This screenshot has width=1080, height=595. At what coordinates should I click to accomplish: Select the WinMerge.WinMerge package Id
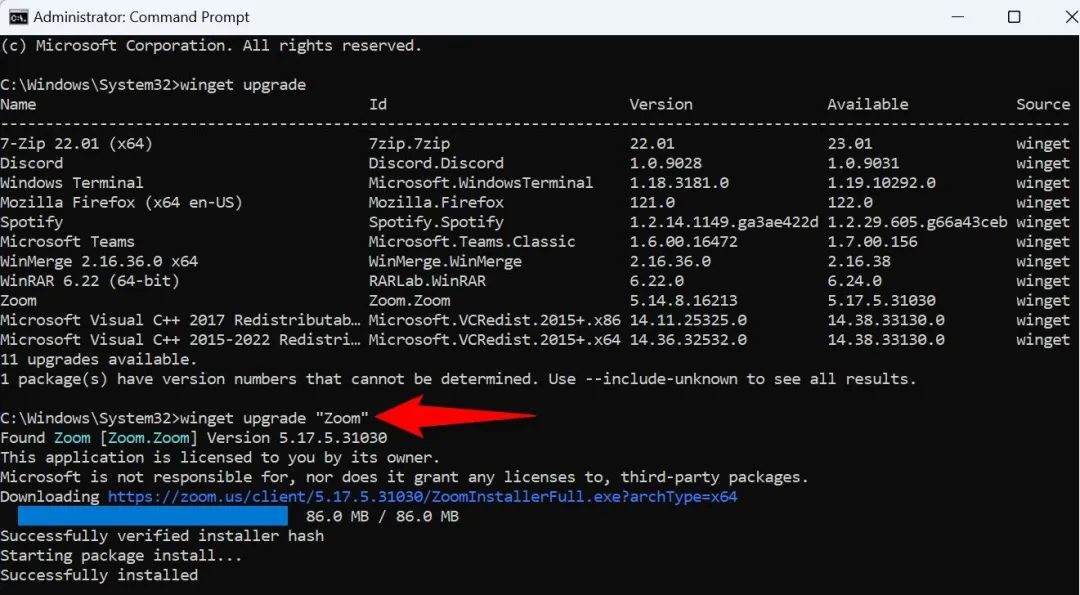[445, 262]
